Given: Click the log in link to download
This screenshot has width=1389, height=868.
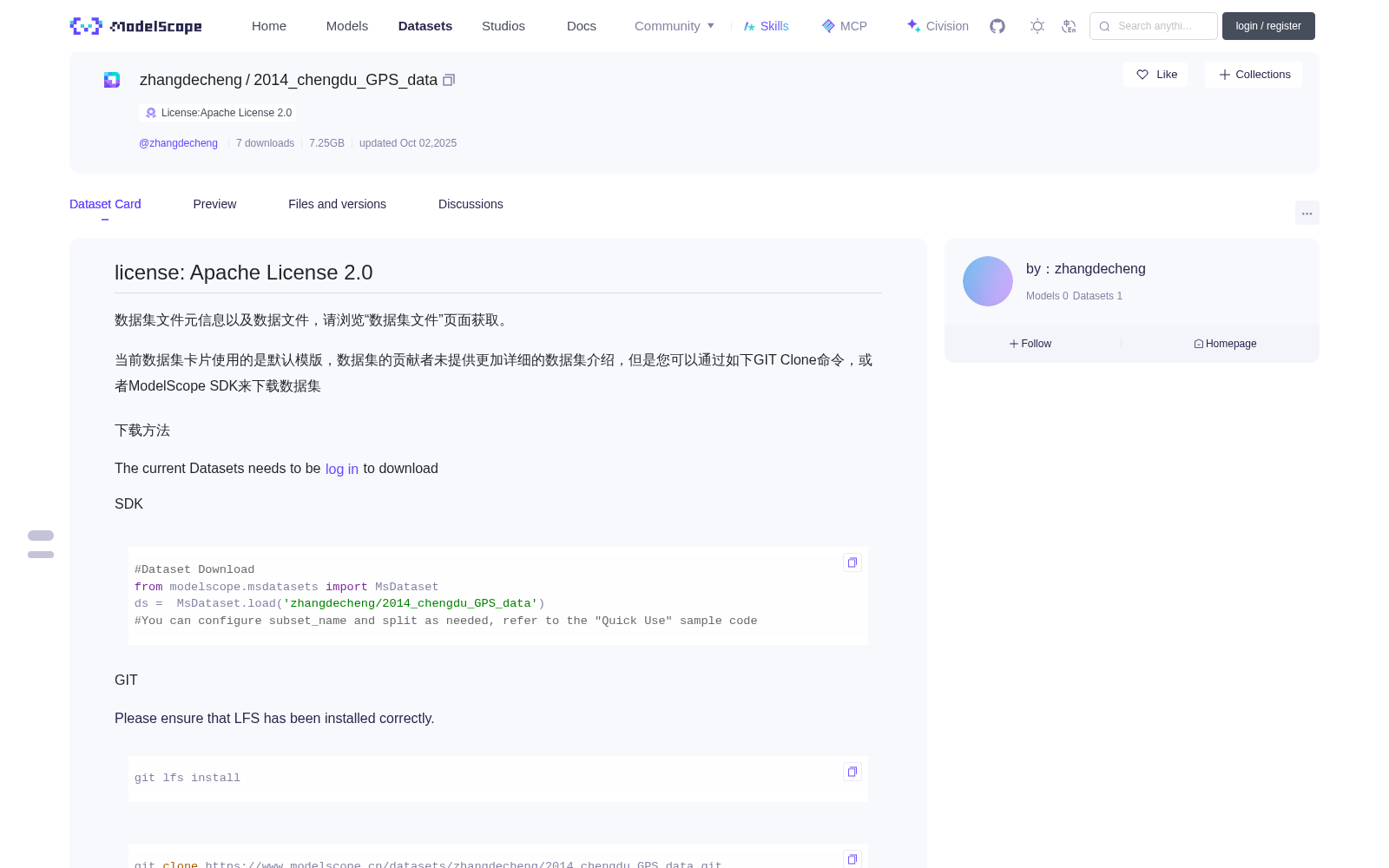Looking at the screenshot, I should click(342, 469).
